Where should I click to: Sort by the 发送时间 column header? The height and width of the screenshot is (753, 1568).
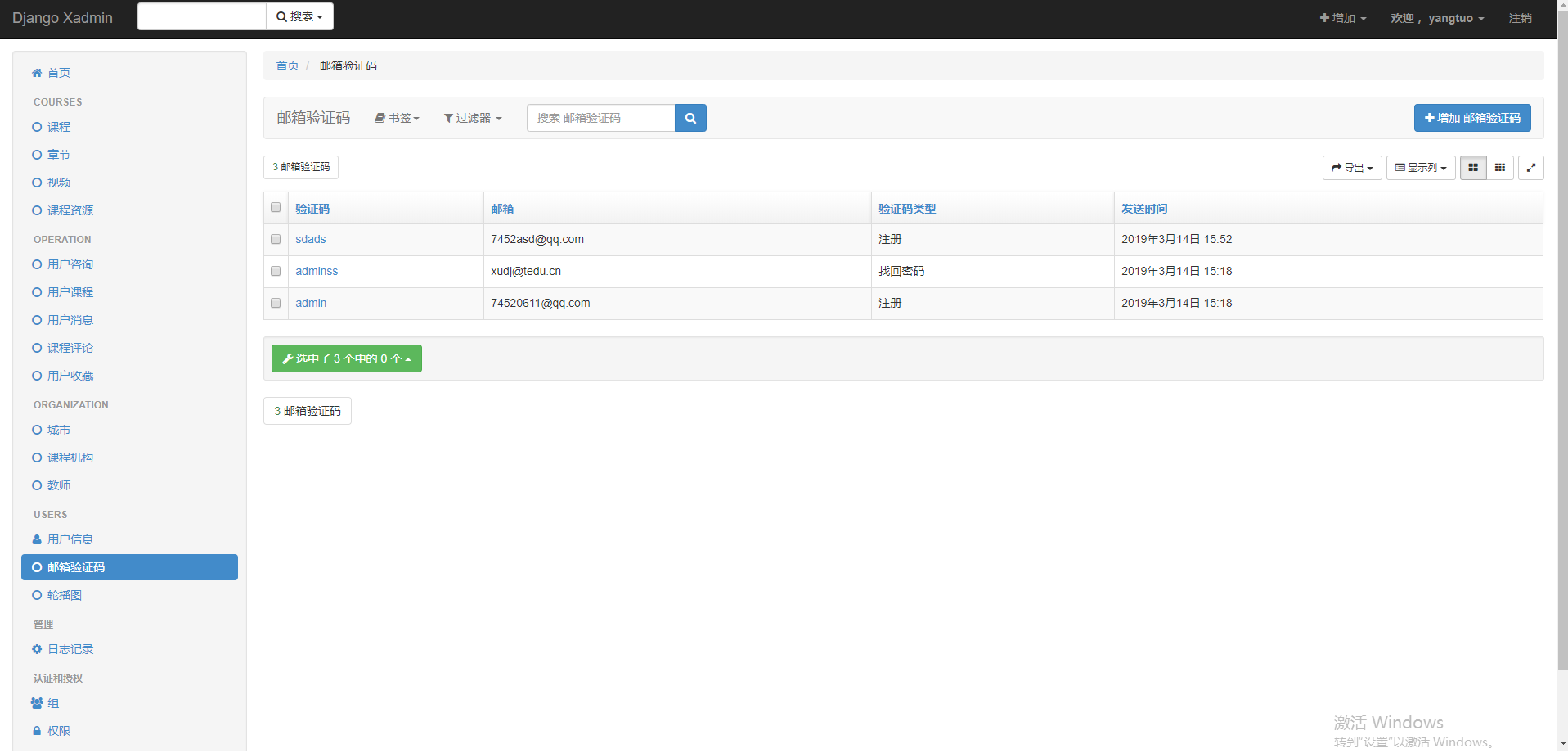click(1144, 209)
